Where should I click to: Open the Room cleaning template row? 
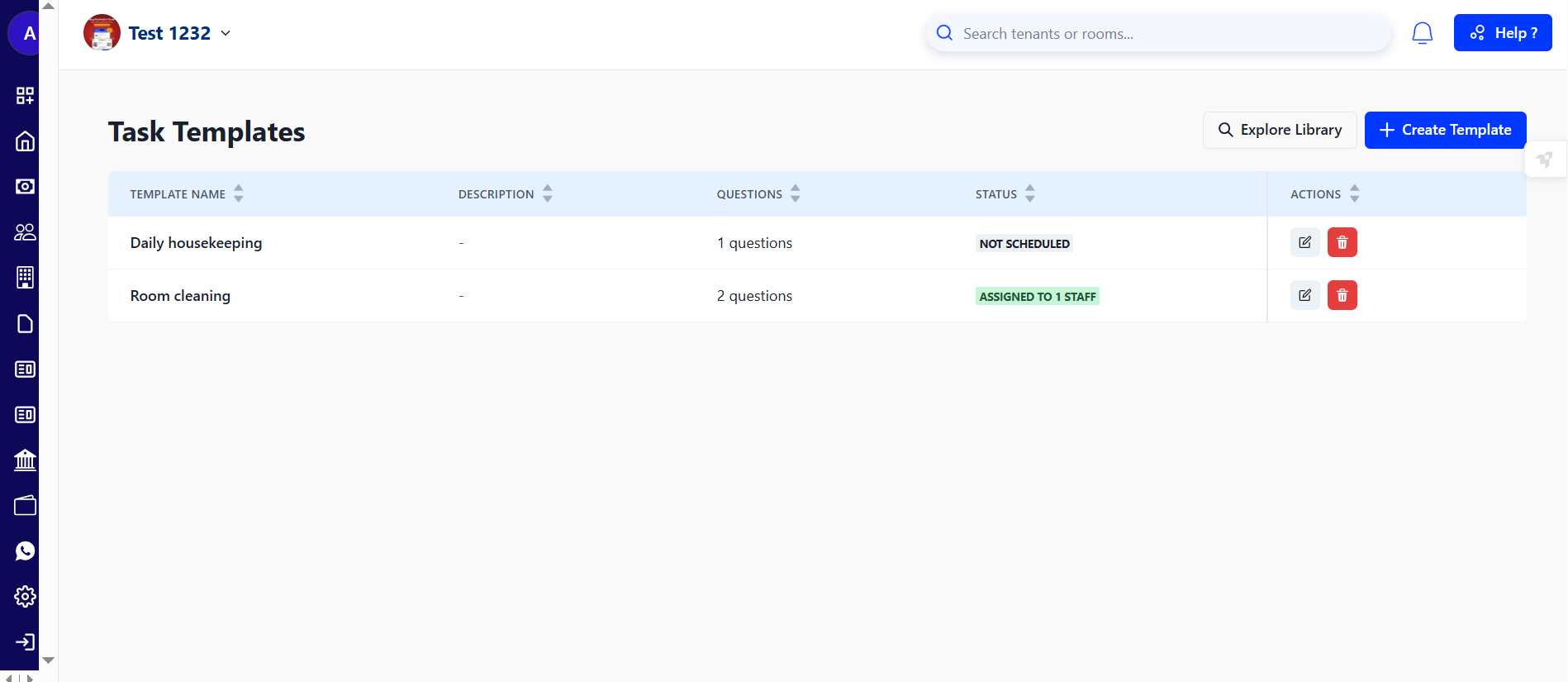(180, 296)
